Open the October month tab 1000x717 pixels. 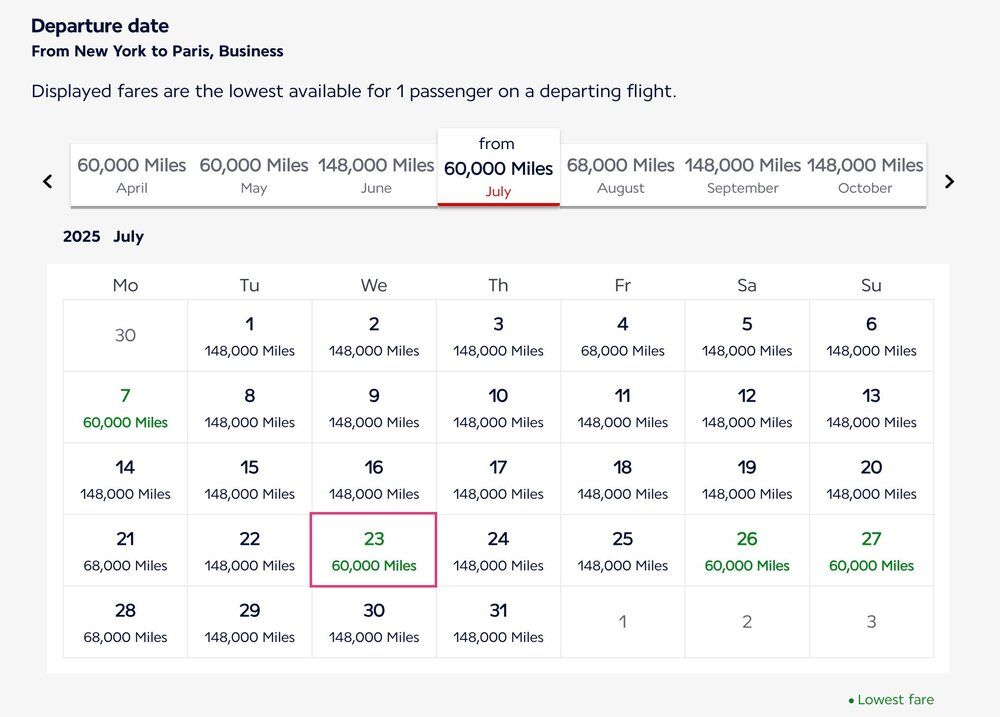click(865, 175)
